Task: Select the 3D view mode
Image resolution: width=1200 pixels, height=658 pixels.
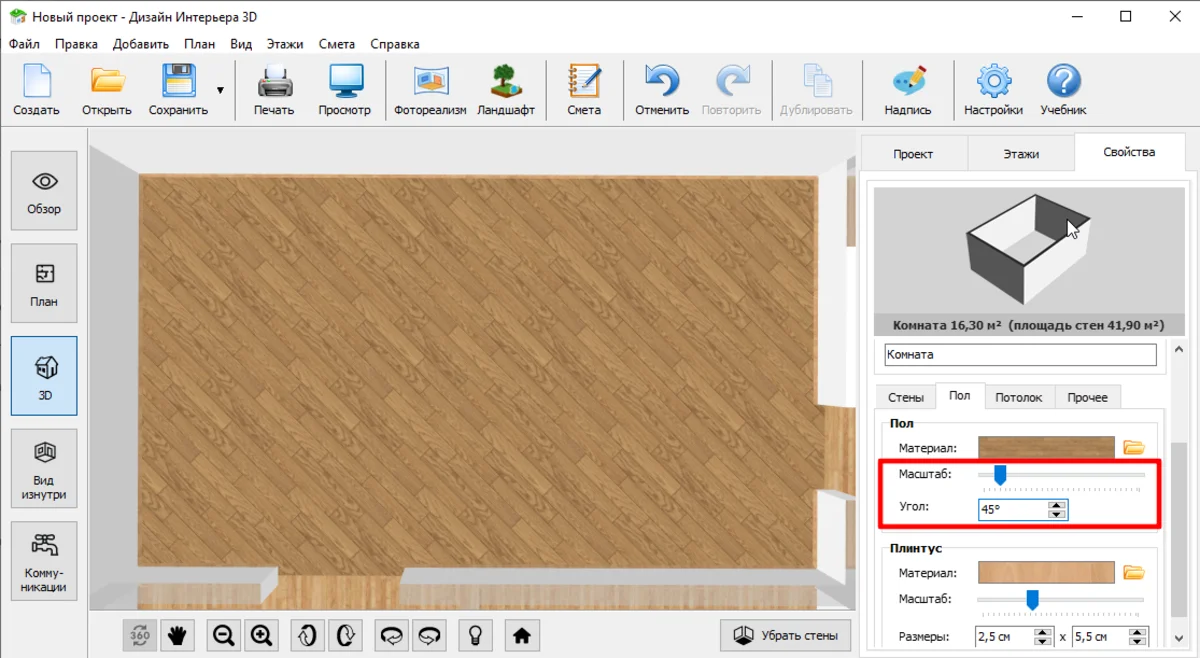Action: (x=44, y=376)
